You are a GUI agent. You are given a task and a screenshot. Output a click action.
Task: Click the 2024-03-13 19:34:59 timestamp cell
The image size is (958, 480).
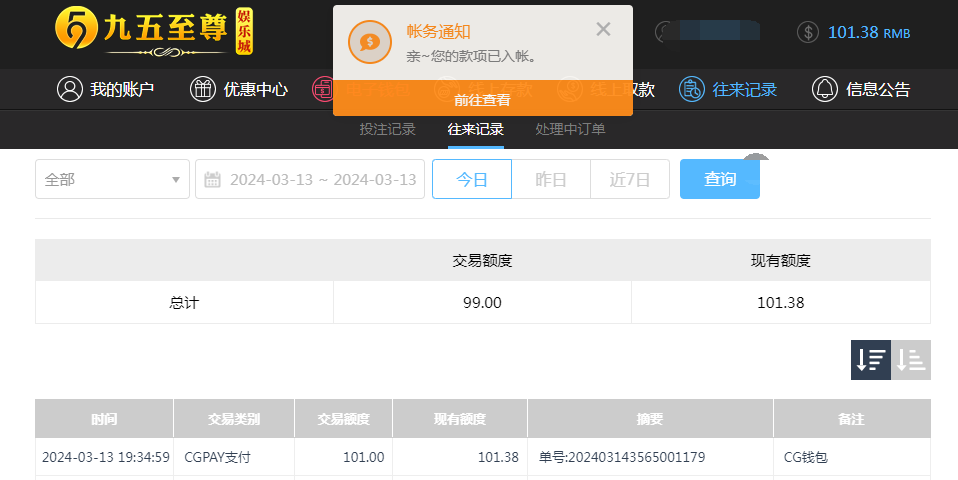[x=106, y=457]
